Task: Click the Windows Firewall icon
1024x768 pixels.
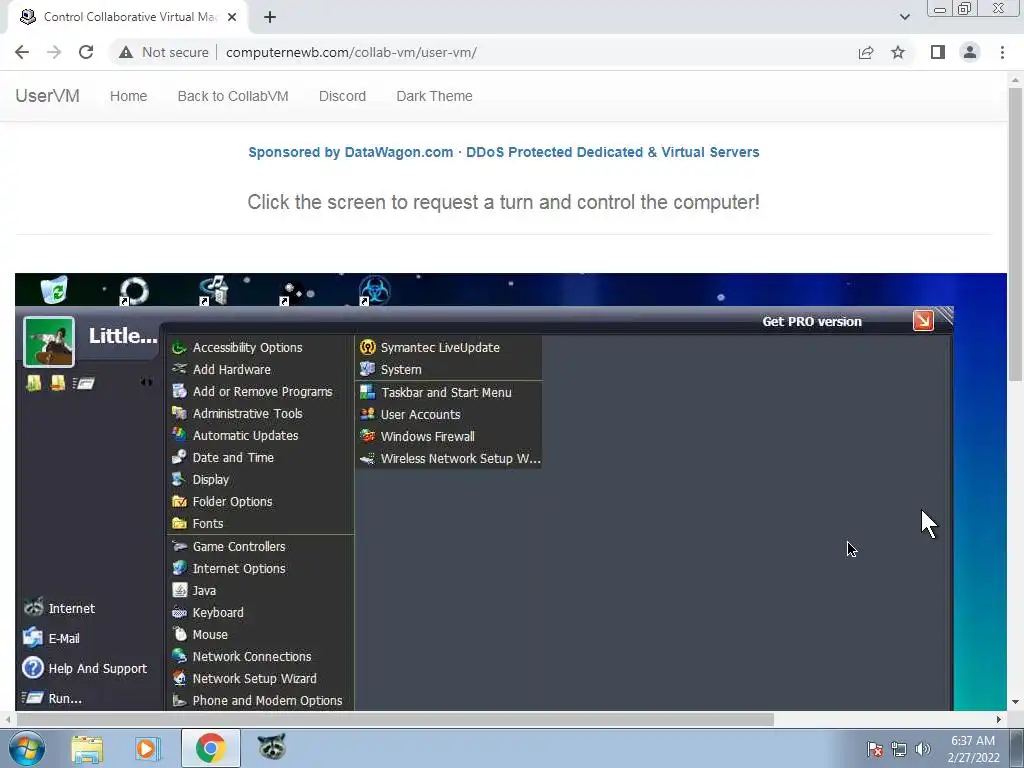Action: [368, 436]
